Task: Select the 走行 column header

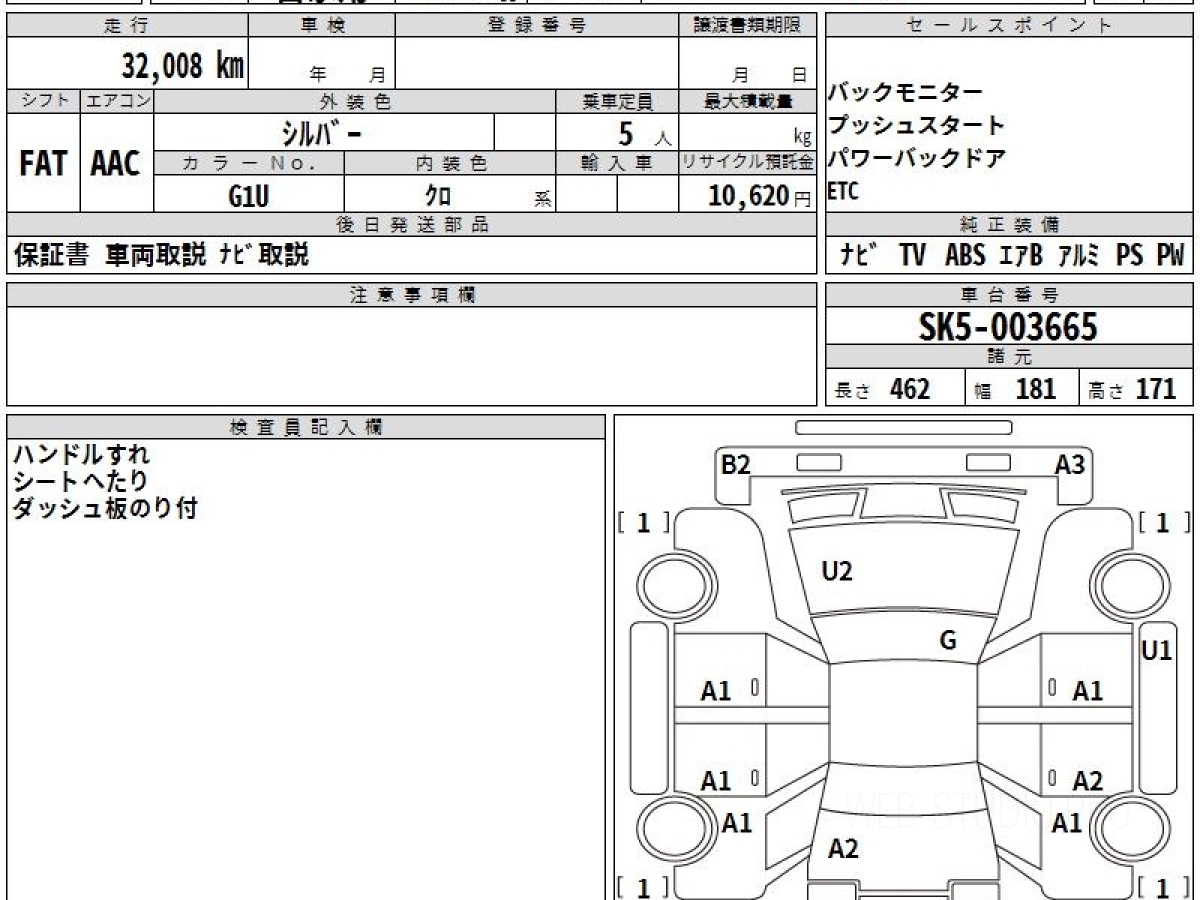Action: (x=126, y=26)
